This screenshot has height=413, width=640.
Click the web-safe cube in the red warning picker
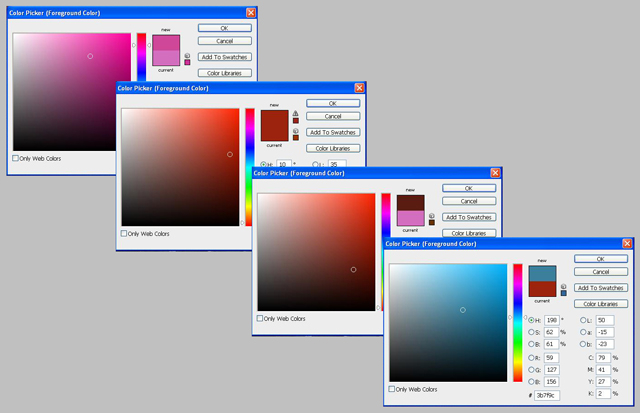296,131
